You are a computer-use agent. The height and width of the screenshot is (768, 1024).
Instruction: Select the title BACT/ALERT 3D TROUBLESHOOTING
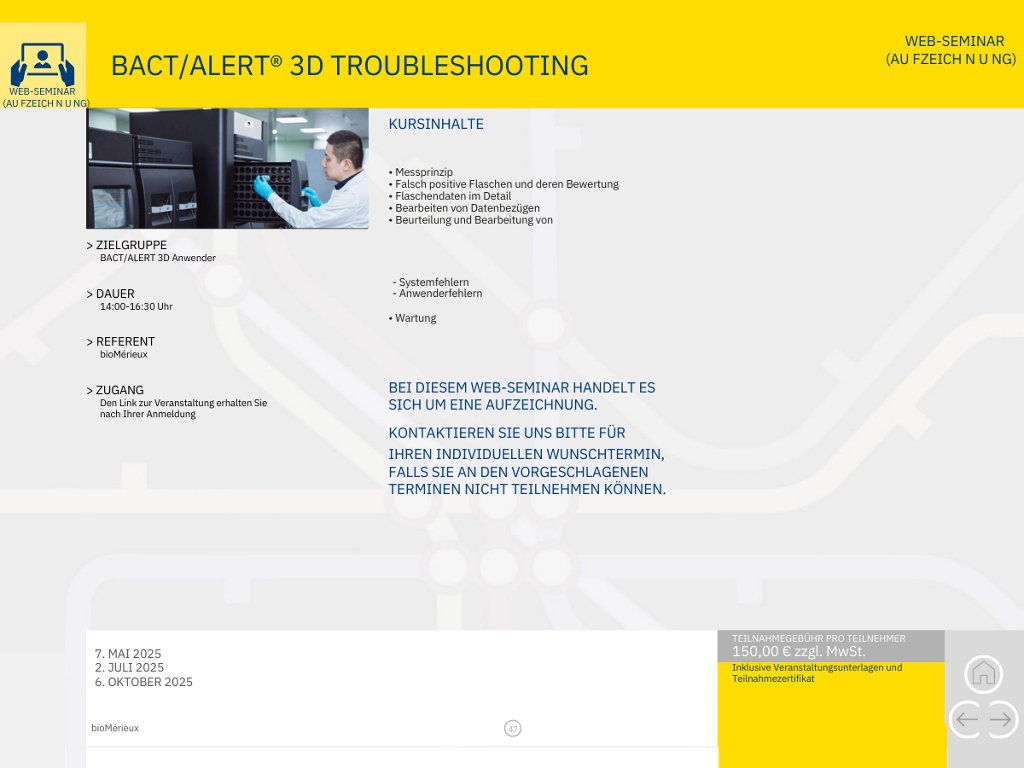[x=349, y=66]
